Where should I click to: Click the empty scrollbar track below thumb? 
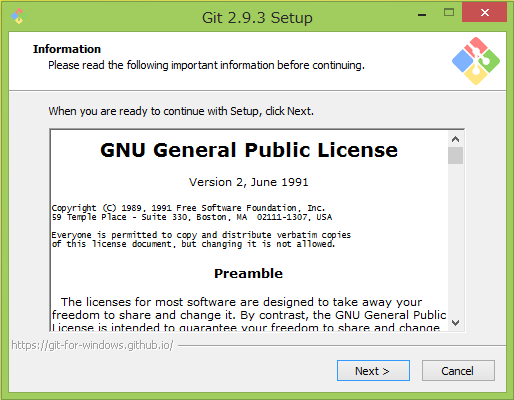[455, 239]
